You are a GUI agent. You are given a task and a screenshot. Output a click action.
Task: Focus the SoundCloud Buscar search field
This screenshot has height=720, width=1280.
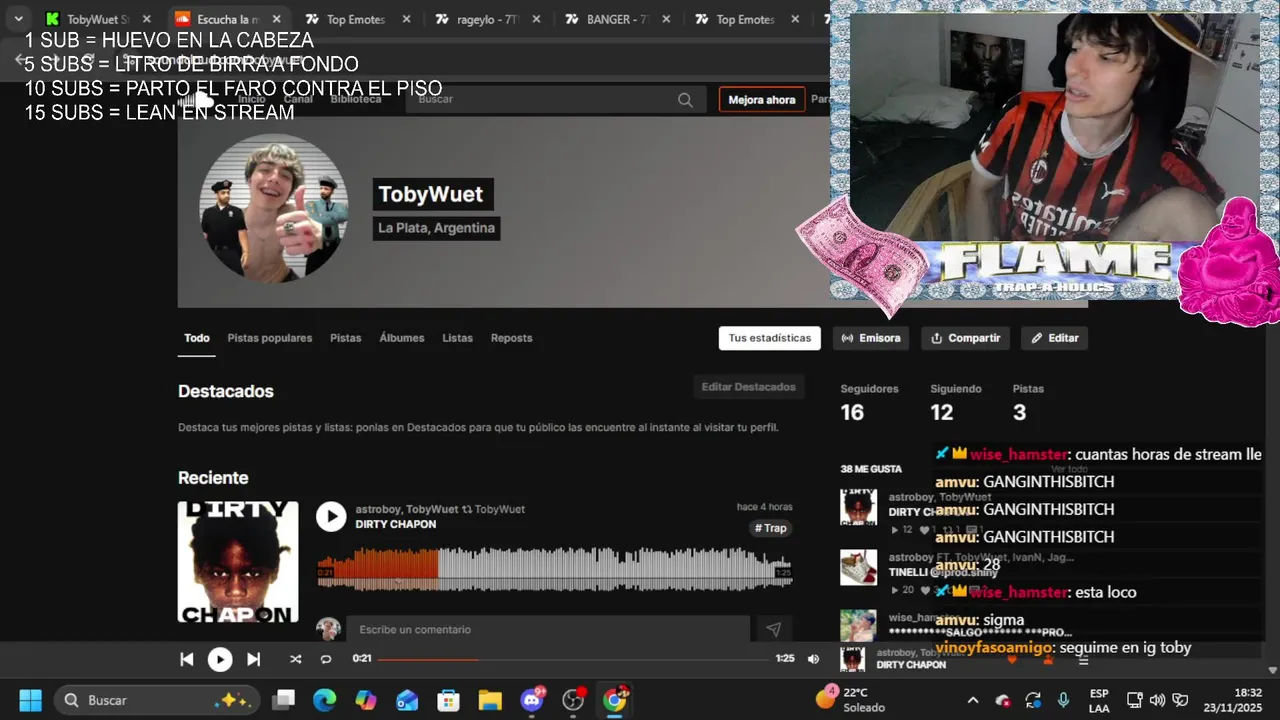click(555, 99)
